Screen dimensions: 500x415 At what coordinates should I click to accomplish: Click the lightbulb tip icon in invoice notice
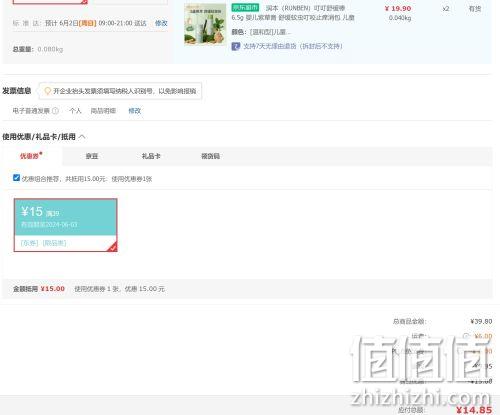click(48, 91)
